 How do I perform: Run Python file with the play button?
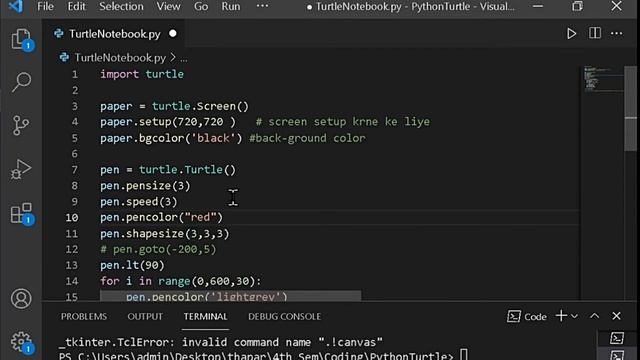(571, 33)
